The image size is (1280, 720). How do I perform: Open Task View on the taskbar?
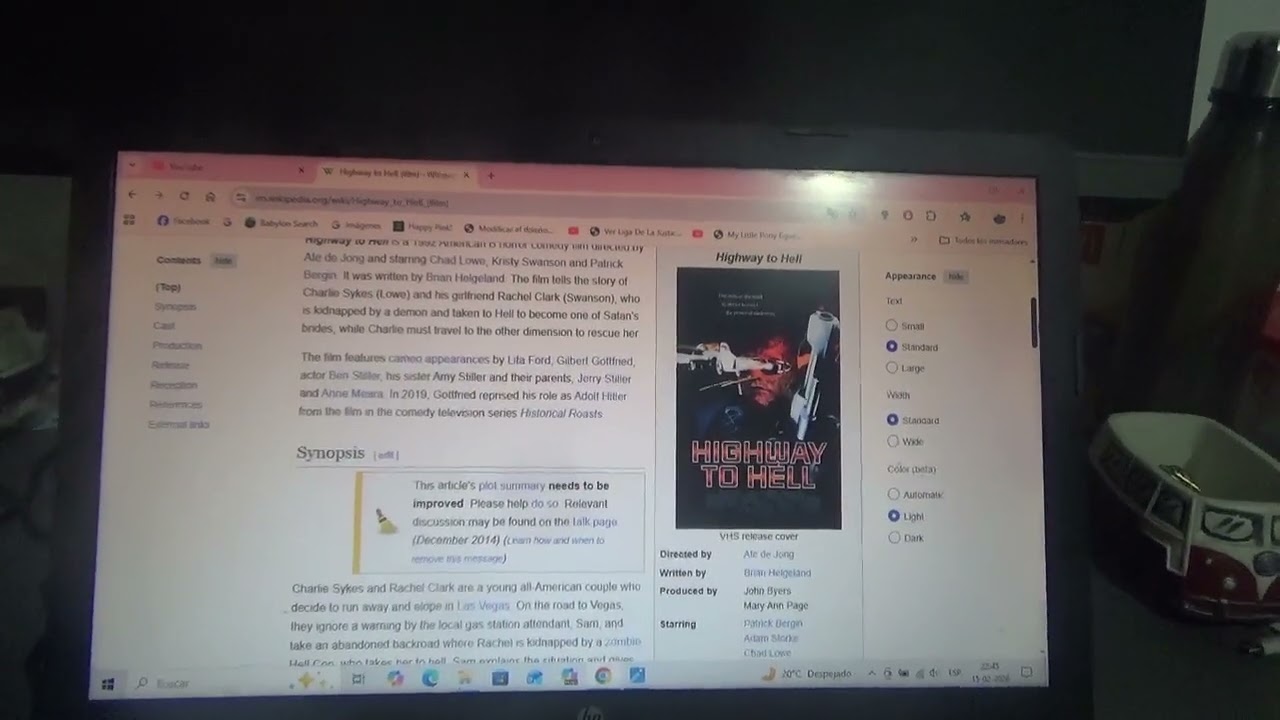point(358,679)
